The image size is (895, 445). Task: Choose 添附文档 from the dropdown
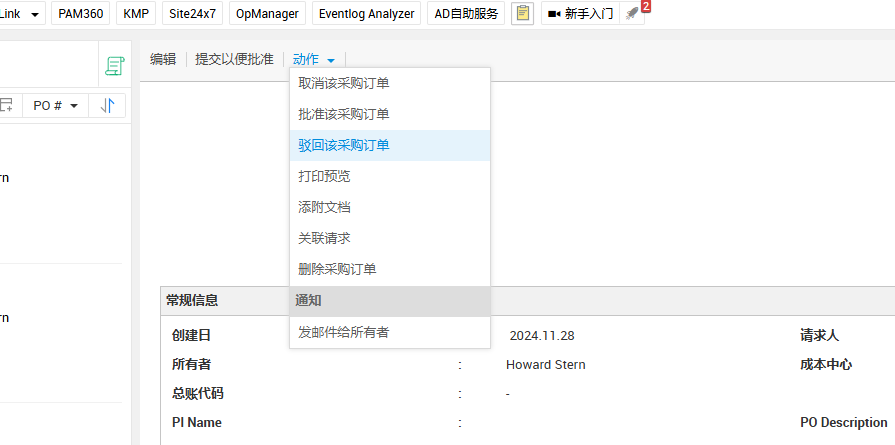tap(325, 207)
